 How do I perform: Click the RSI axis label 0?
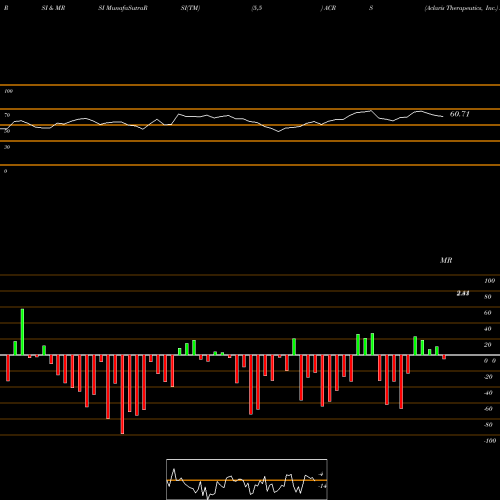click(5, 171)
